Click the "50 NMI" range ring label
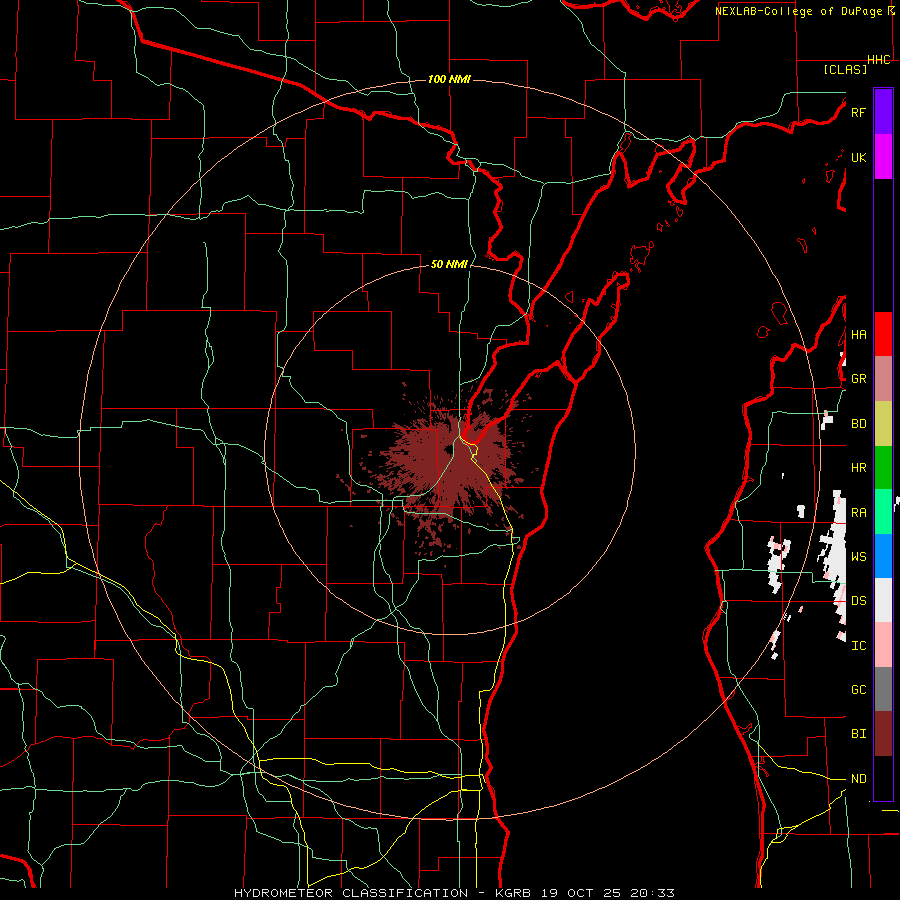Screen dimensions: 900x900 [449, 264]
